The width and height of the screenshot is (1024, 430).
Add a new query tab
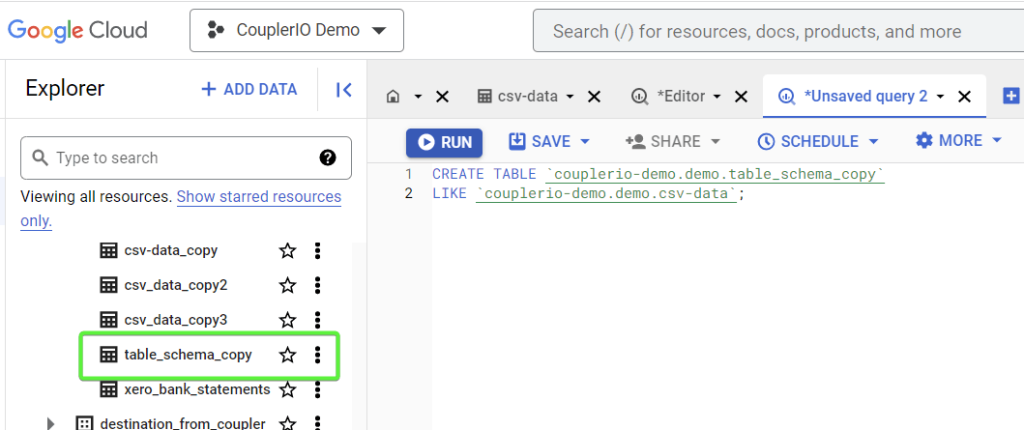(x=1011, y=96)
